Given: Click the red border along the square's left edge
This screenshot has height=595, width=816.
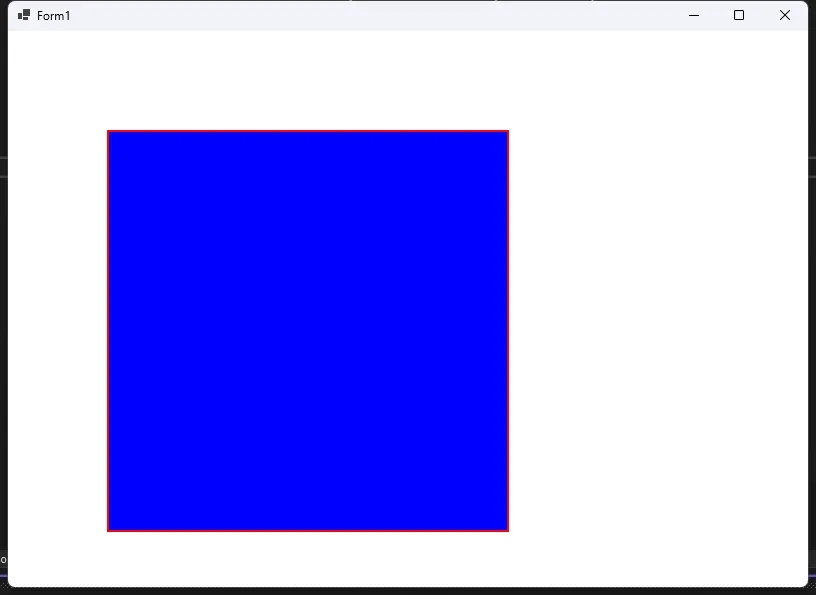Looking at the screenshot, I should click(x=108, y=330).
